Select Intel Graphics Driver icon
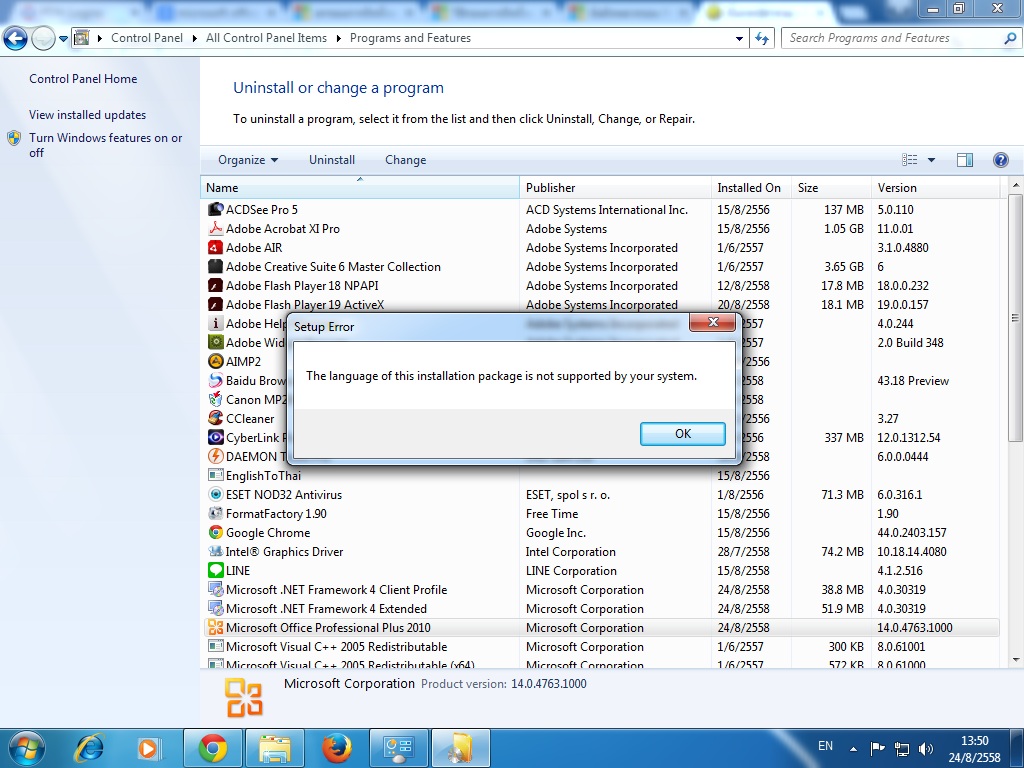1024x768 pixels. (x=216, y=551)
